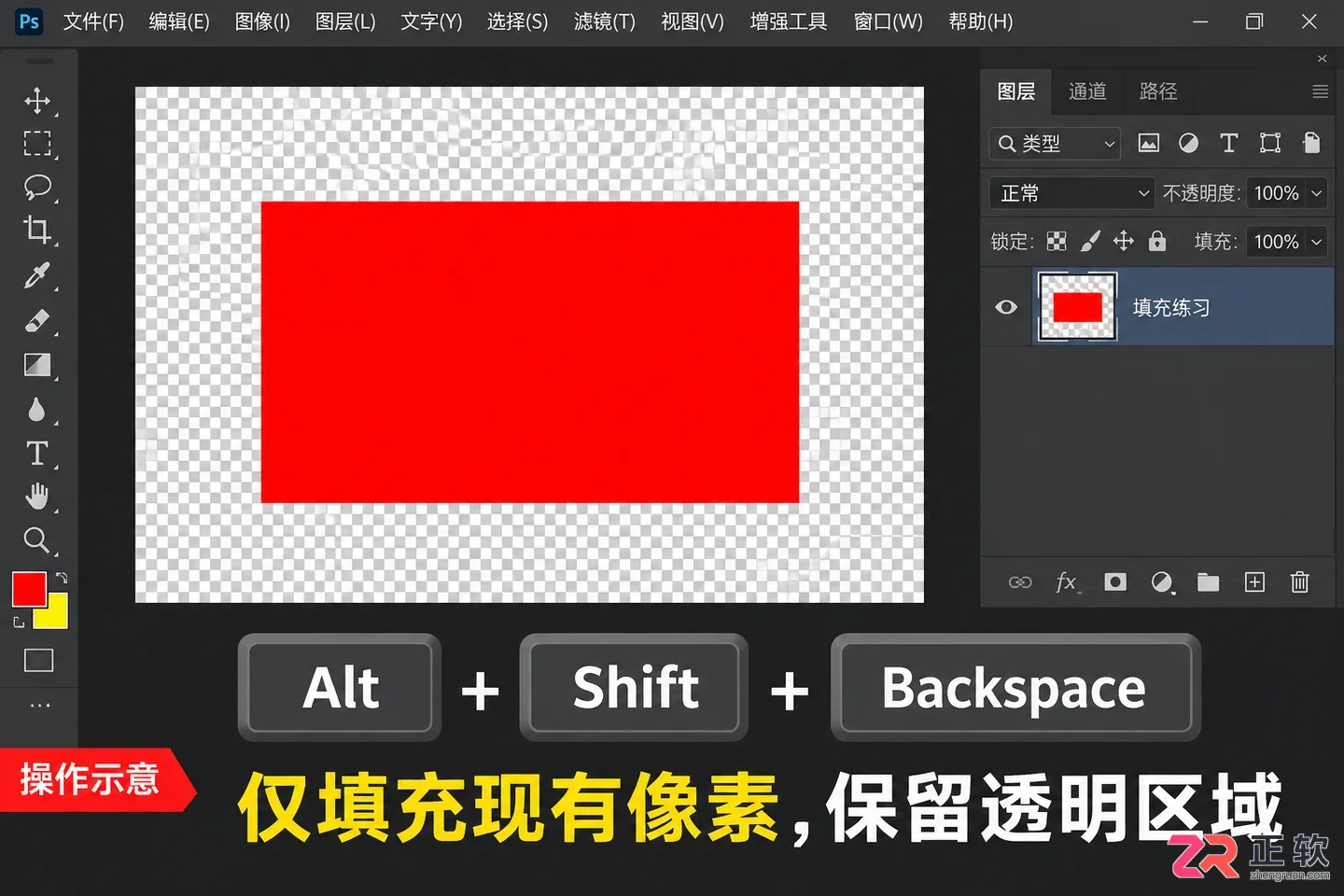This screenshot has width=1344, height=896.
Task: Select the Rectangular Marquee tool
Action: 37,143
